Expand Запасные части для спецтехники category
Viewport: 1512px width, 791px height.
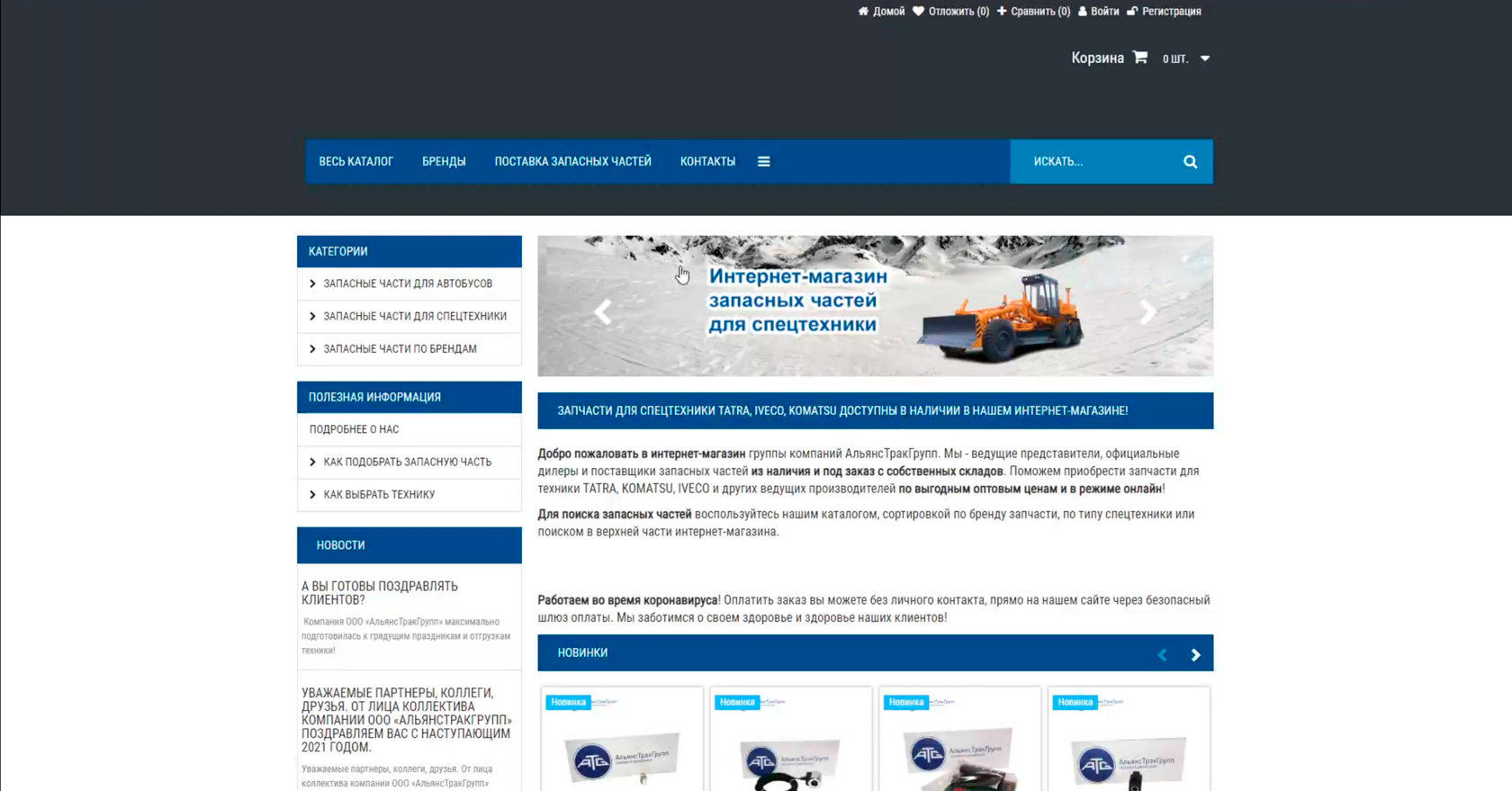click(409, 316)
